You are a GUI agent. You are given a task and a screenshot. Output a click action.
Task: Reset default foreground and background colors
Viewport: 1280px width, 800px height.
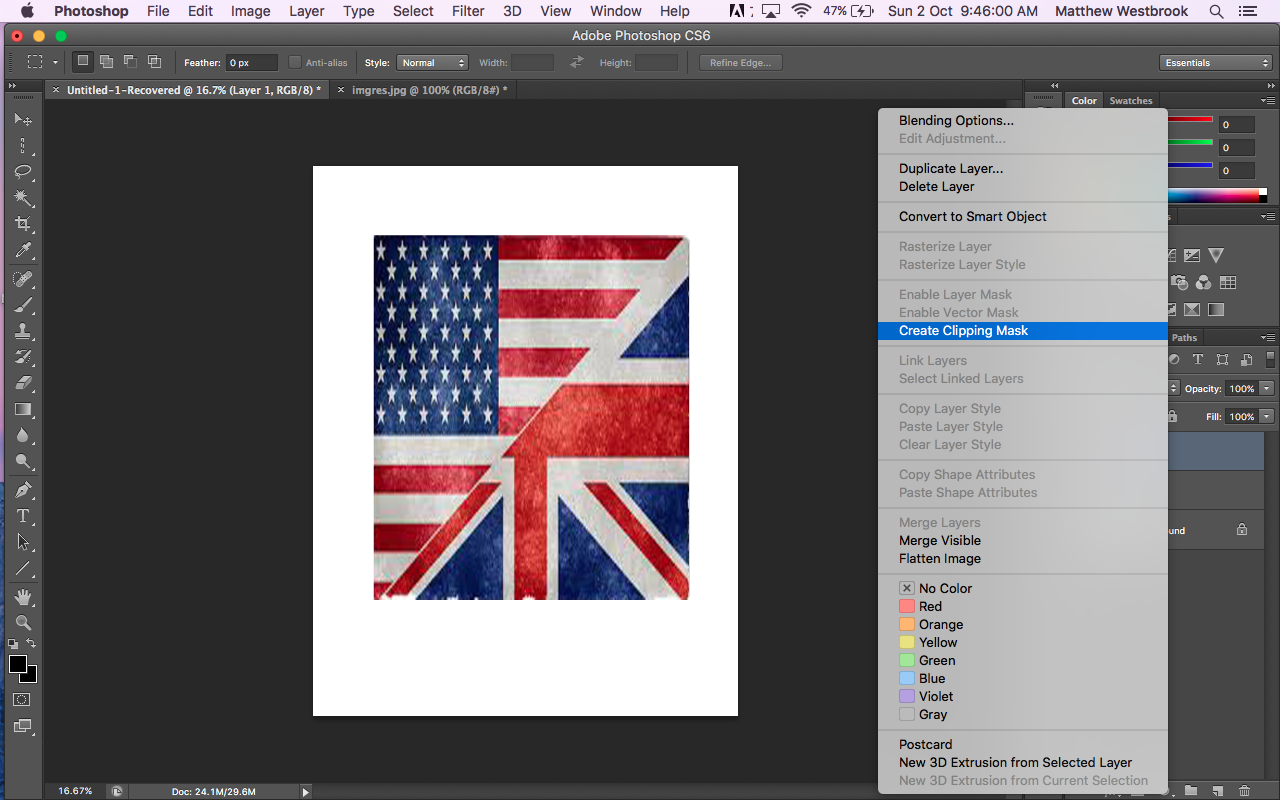(14, 644)
